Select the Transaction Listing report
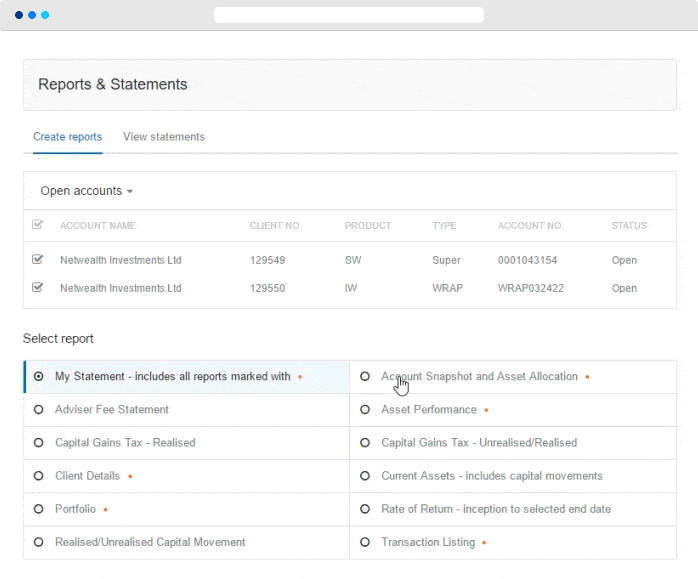Screen dimensions: 698x579 (x=365, y=542)
